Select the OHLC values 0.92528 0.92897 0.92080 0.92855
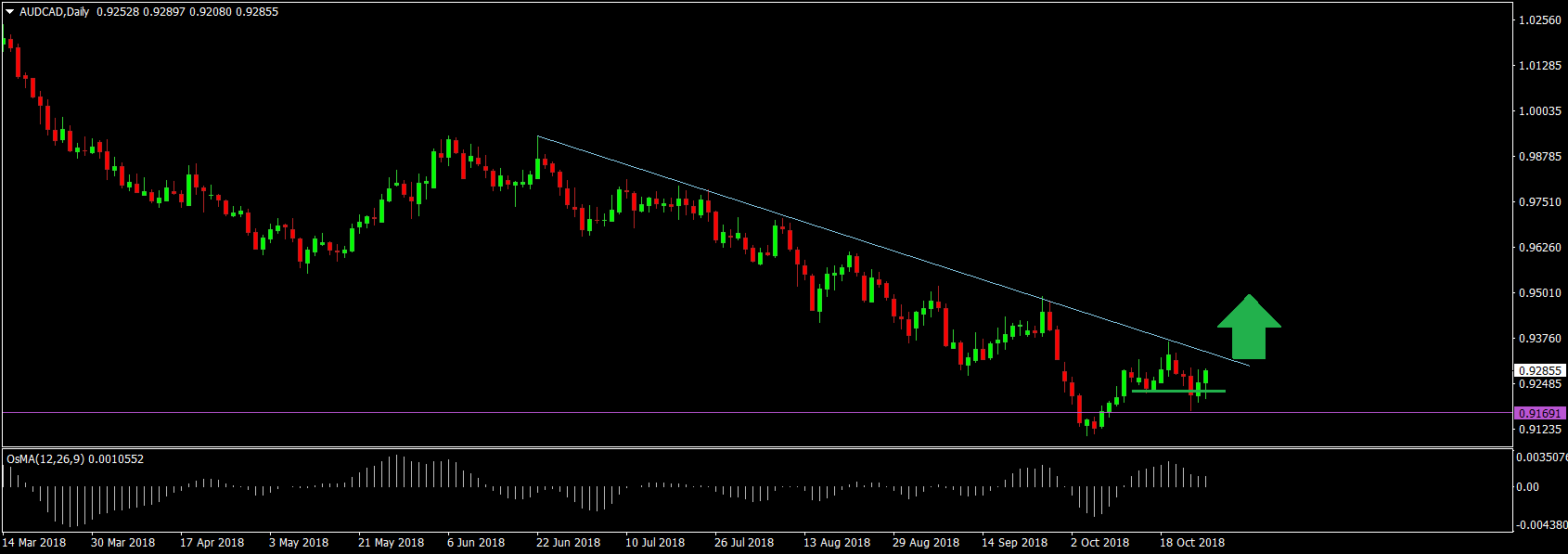1568x554 pixels. pos(187,12)
